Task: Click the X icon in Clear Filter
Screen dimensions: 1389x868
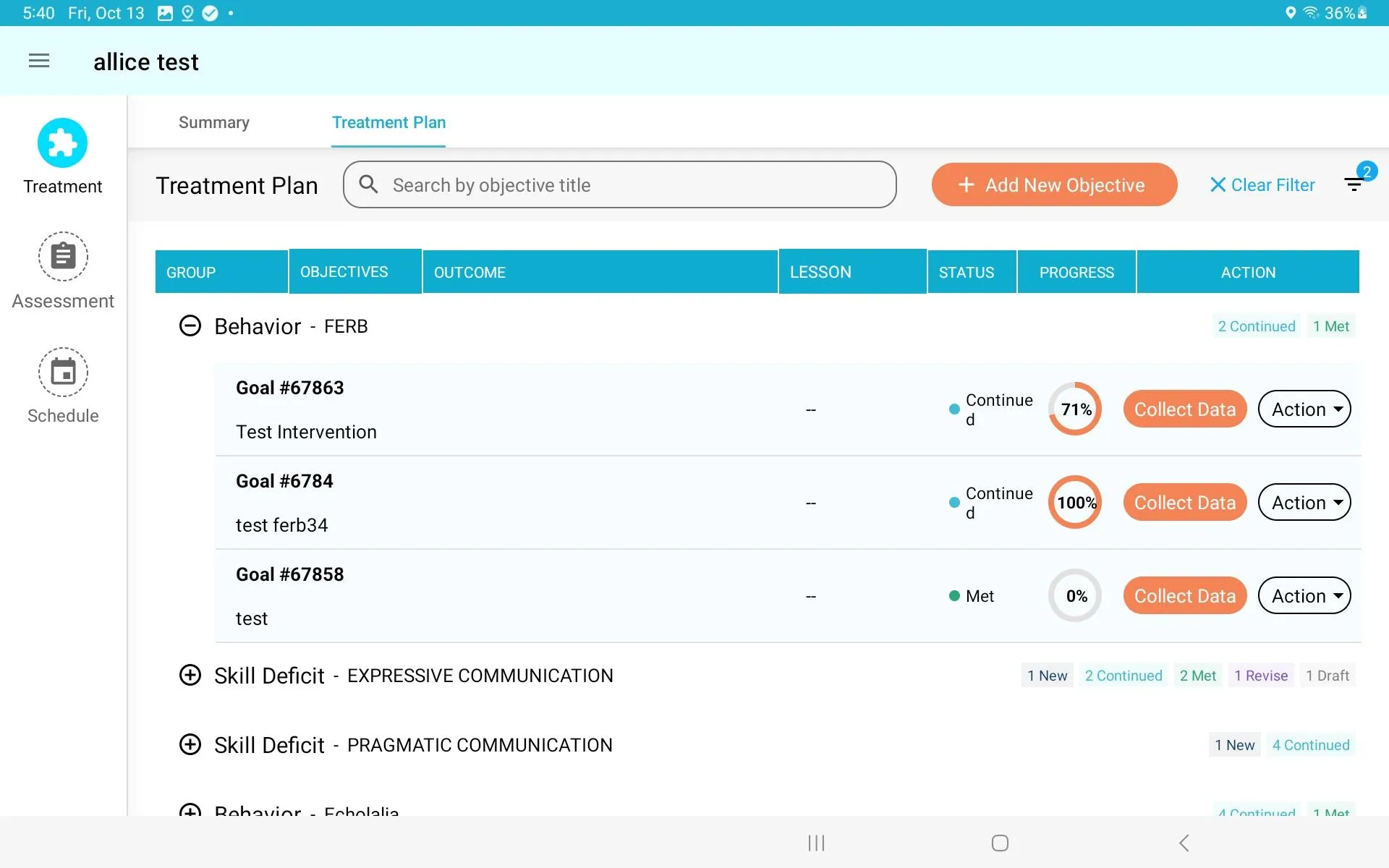Action: [x=1218, y=185]
